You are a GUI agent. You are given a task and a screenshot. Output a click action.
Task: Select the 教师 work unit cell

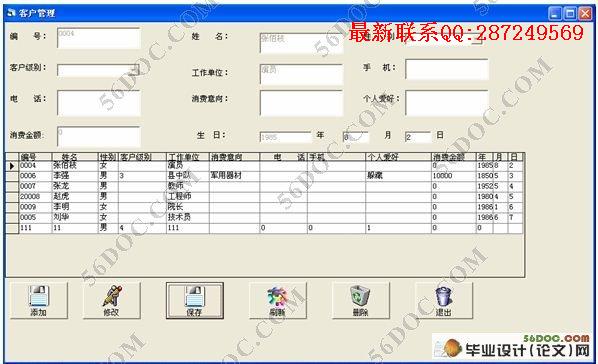point(188,186)
